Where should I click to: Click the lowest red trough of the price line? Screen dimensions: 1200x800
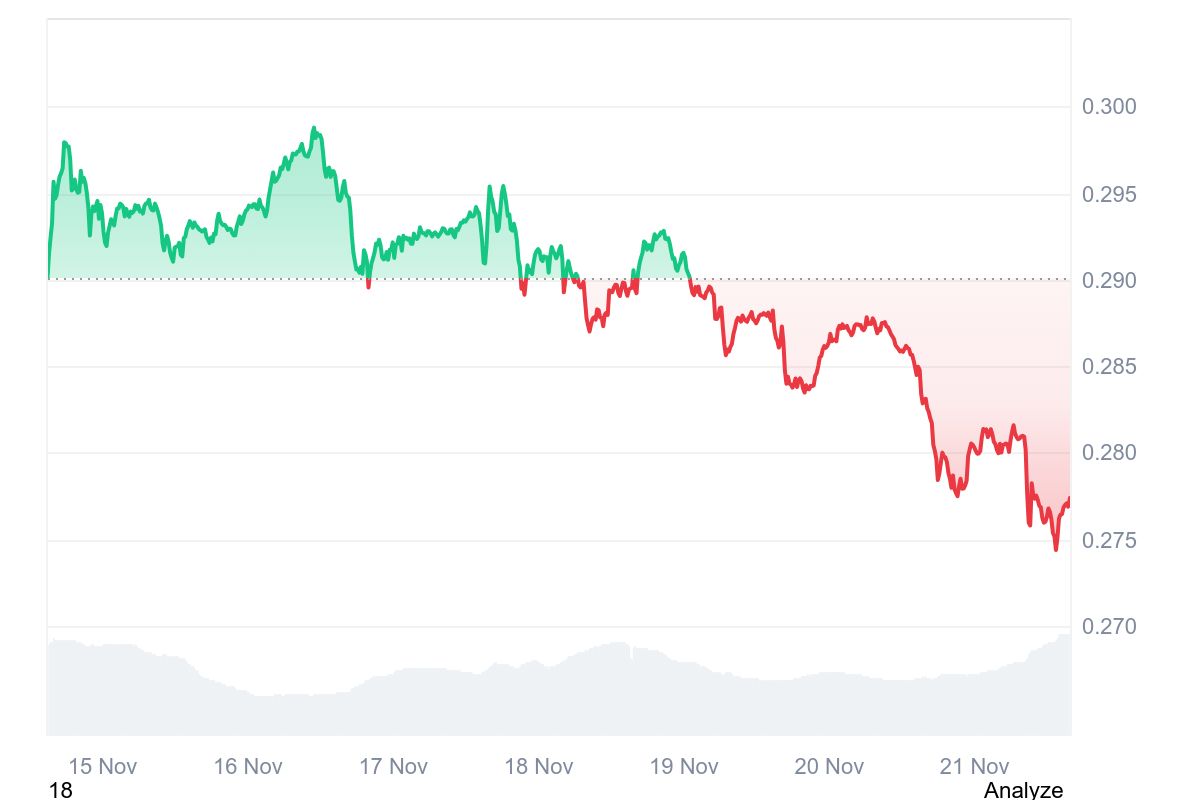[x=1055, y=549]
